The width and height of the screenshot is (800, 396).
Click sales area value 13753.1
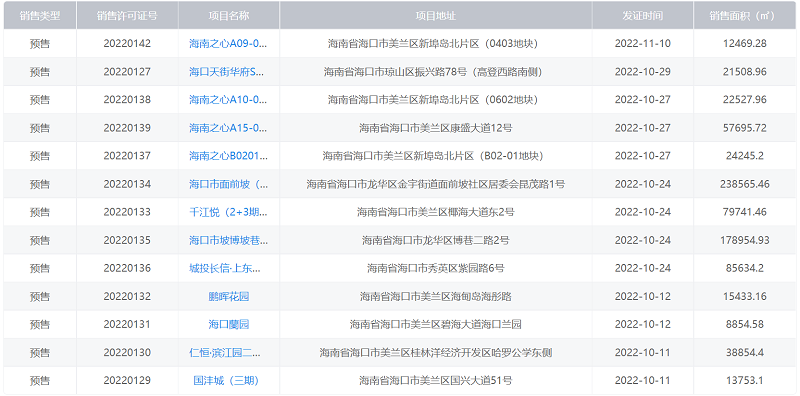click(x=744, y=380)
